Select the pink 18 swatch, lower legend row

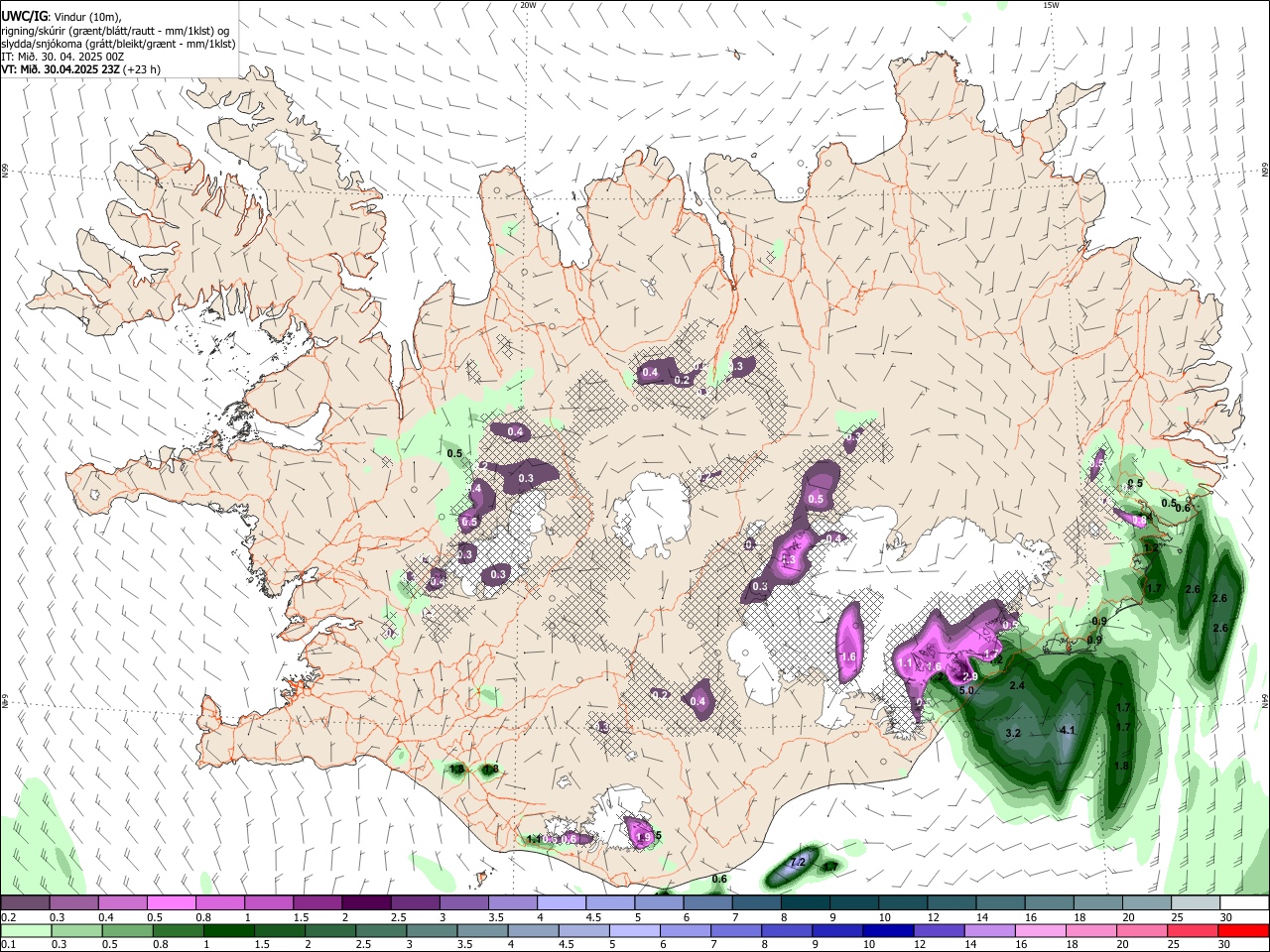pos(1092,931)
